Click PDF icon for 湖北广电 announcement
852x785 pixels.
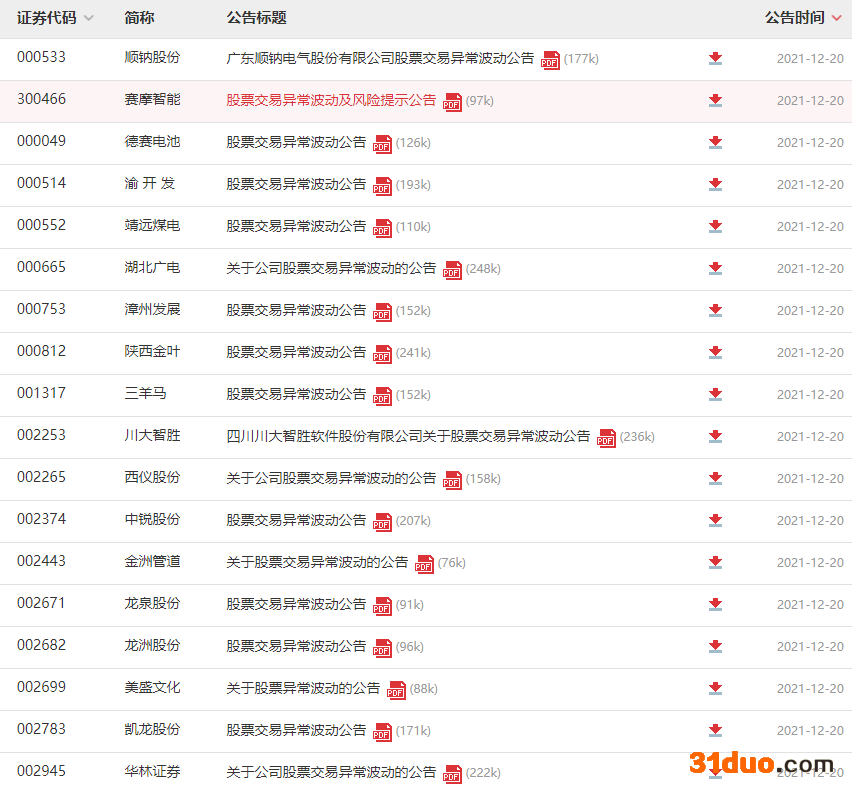click(452, 269)
